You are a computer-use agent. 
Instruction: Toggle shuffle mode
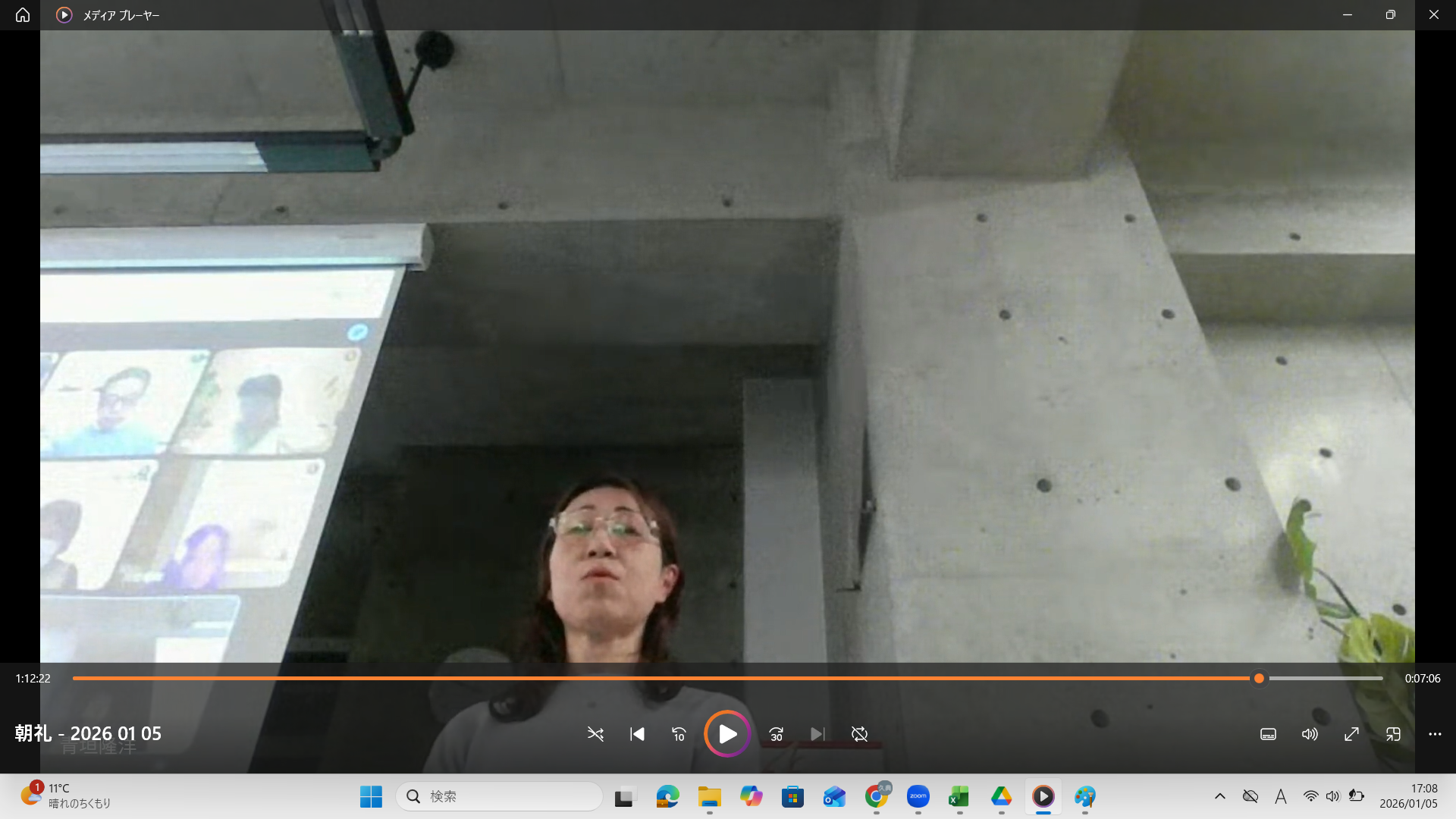point(595,734)
